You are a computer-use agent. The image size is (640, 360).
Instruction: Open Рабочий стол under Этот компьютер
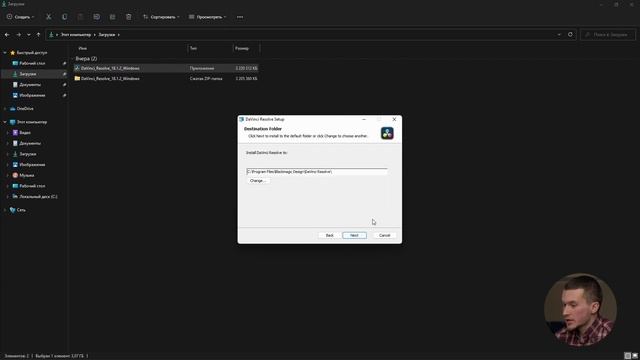[29, 186]
